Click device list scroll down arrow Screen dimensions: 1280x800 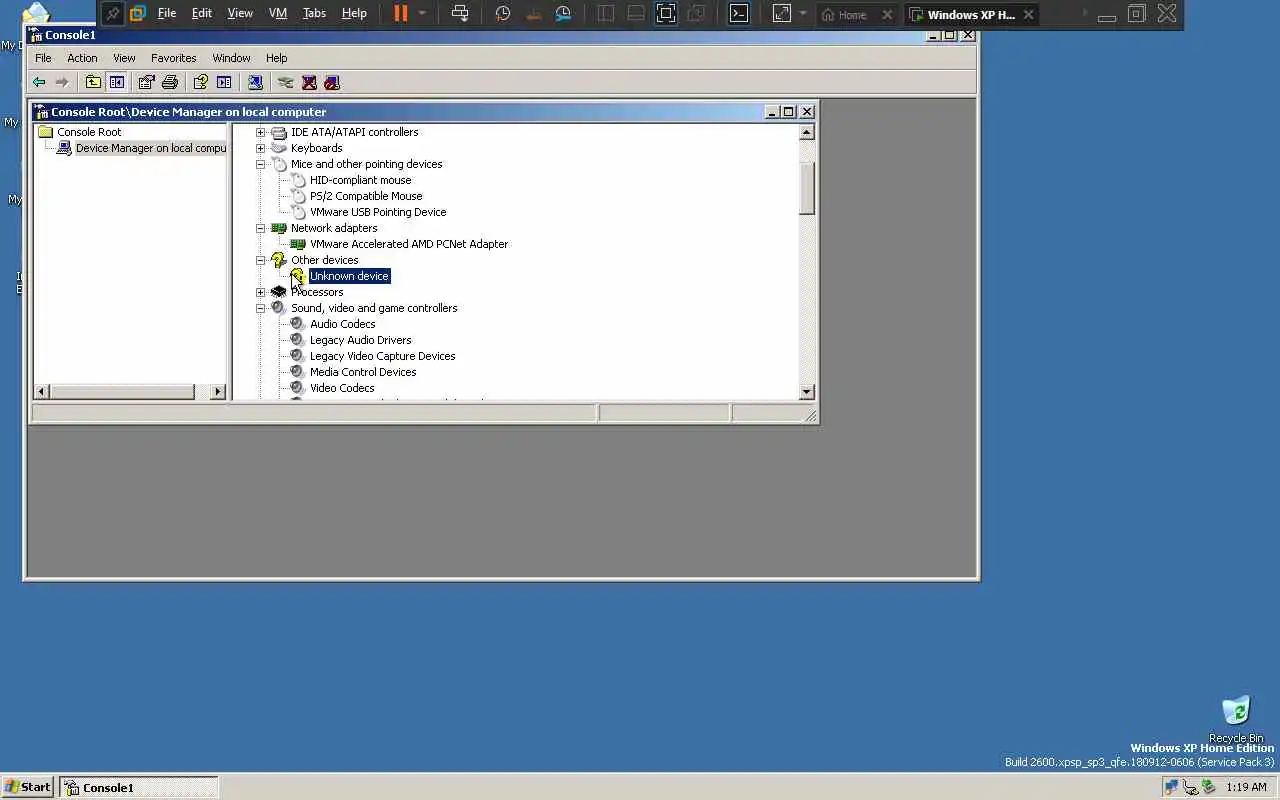point(807,392)
